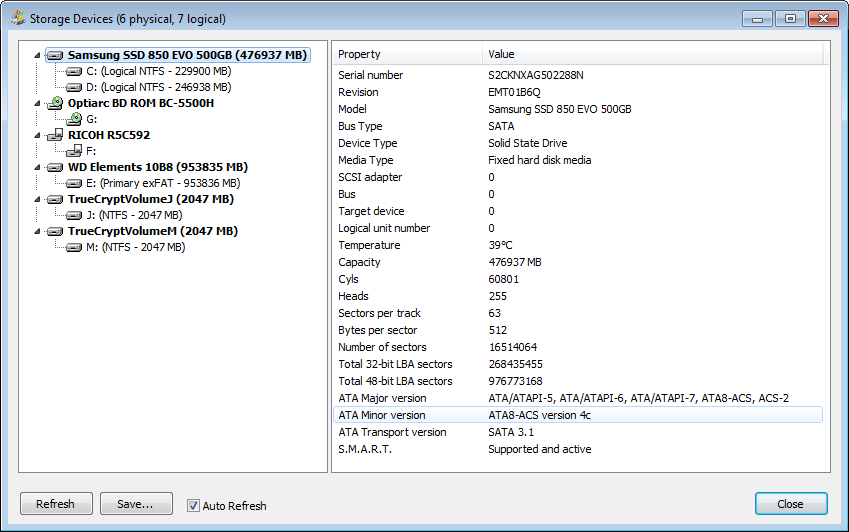Image resolution: width=849 pixels, height=532 pixels.
Task: Collapse the TrueCryptVolumeJ tree node
Action: tap(37, 199)
